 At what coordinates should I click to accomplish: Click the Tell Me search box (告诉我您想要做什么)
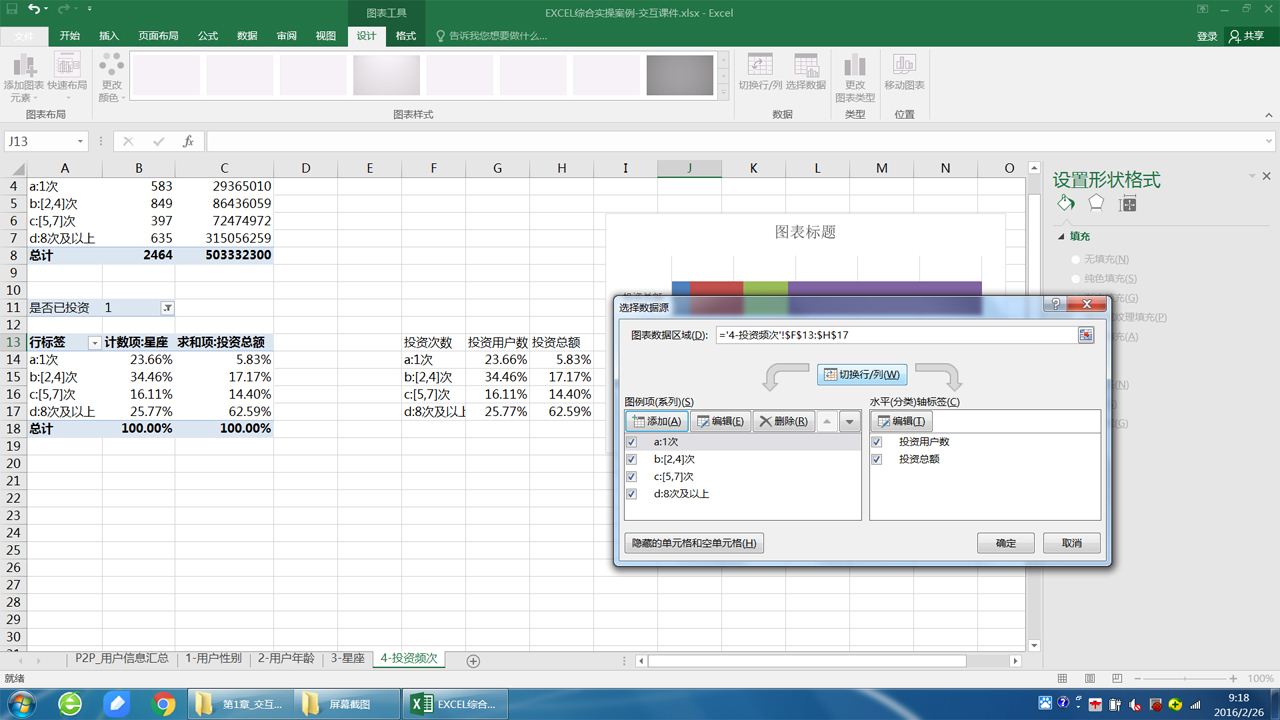[x=491, y=35]
